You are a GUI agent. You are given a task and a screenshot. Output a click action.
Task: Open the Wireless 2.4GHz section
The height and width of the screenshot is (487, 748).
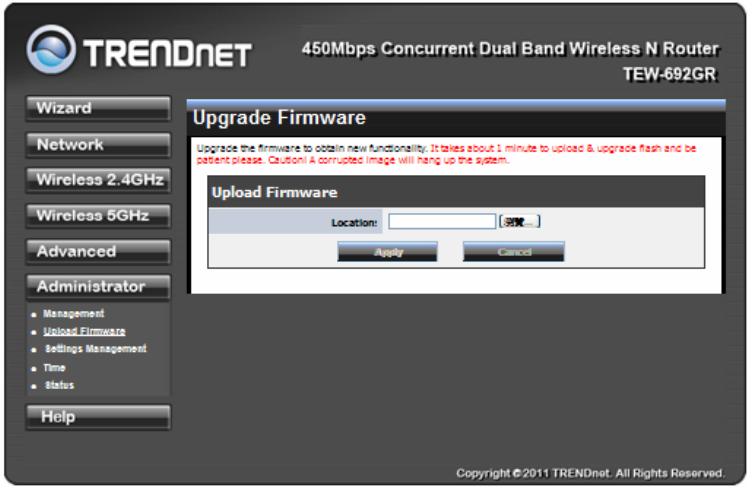coord(98,180)
